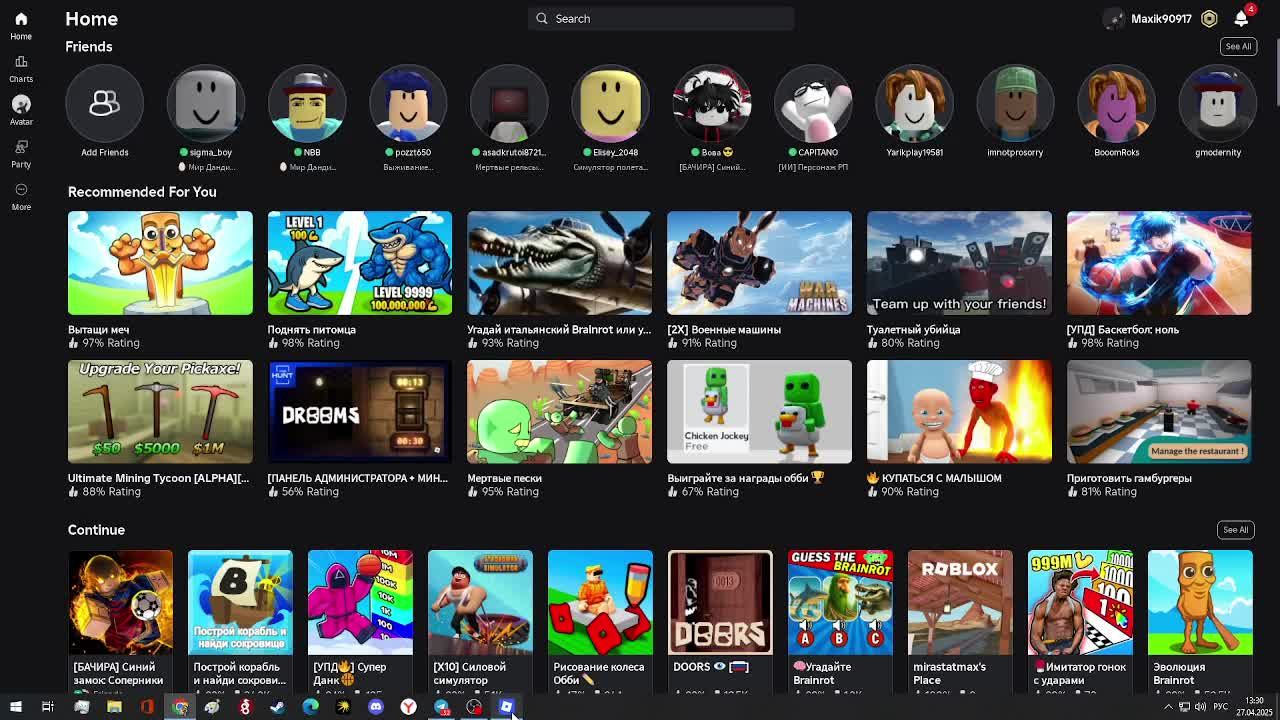Open the 'Поднять питомца' game thumbnail
The image size is (1280, 720).
click(x=360, y=263)
